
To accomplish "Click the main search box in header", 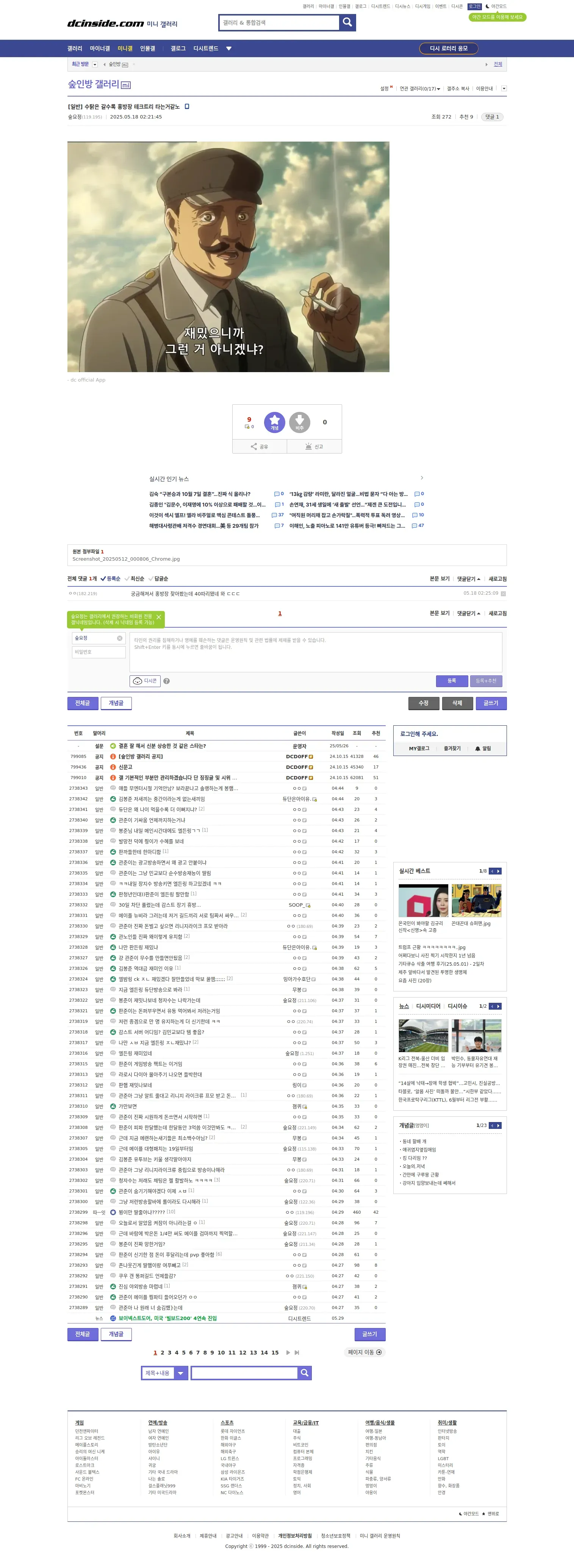I will (279, 22).
